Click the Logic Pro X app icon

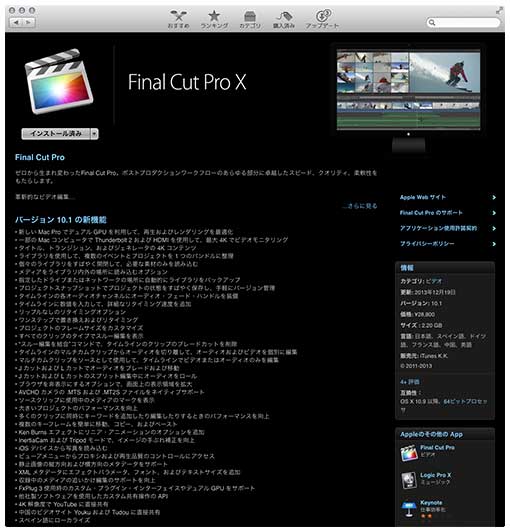click(x=409, y=480)
